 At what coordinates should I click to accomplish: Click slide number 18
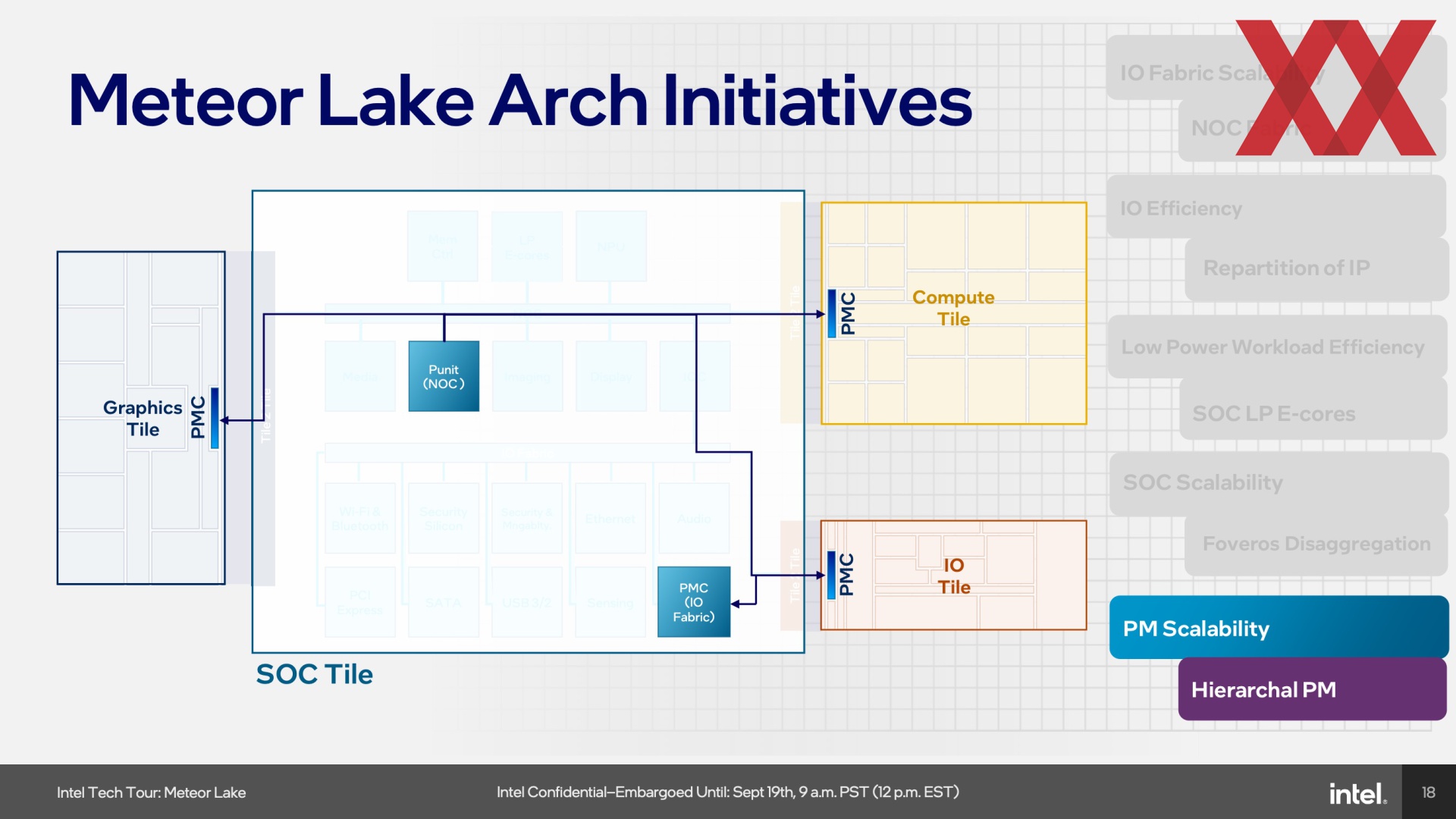[1429, 792]
